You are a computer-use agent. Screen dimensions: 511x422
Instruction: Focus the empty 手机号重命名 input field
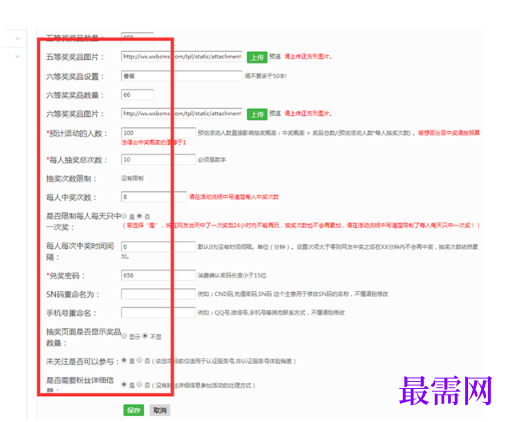(158, 313)
